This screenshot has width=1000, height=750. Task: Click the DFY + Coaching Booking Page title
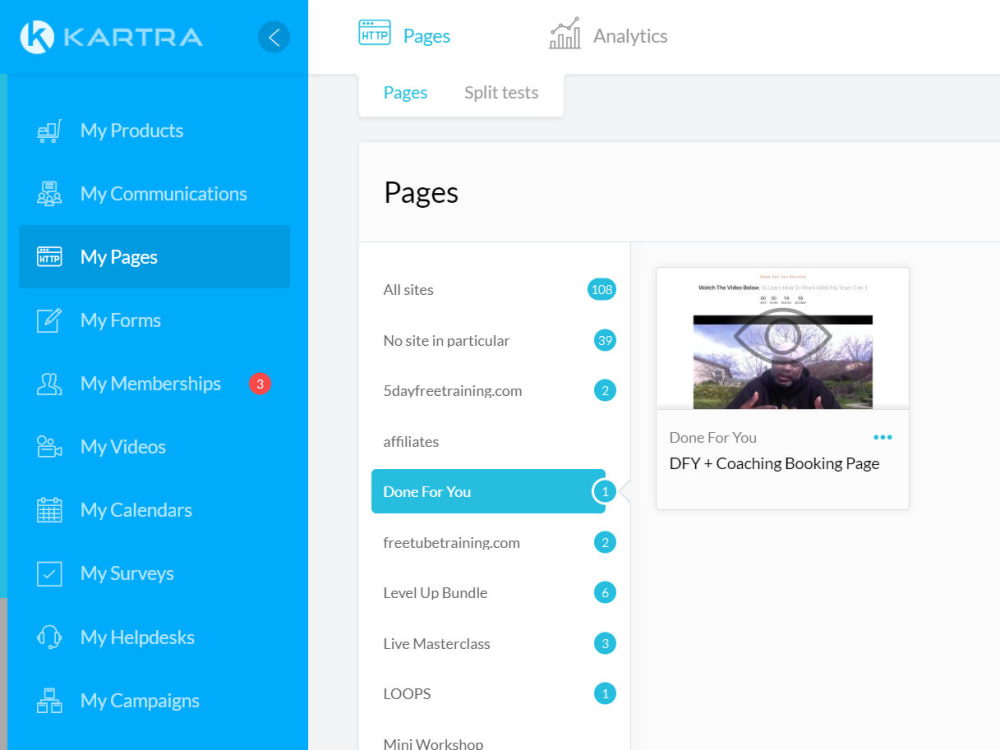(x=774, y=464)
